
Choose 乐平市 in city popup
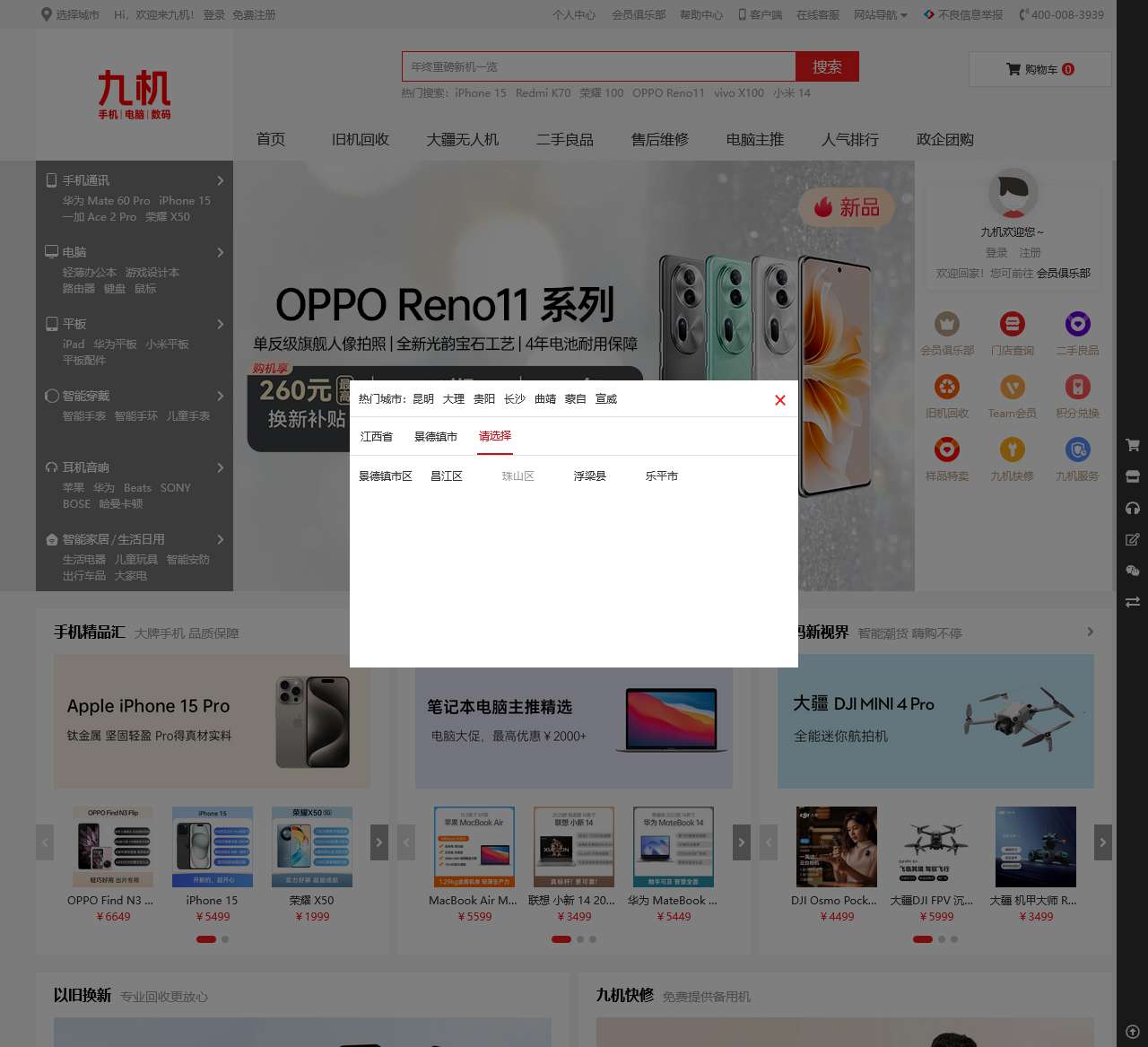pyautogui.click(x=662, y=476)
